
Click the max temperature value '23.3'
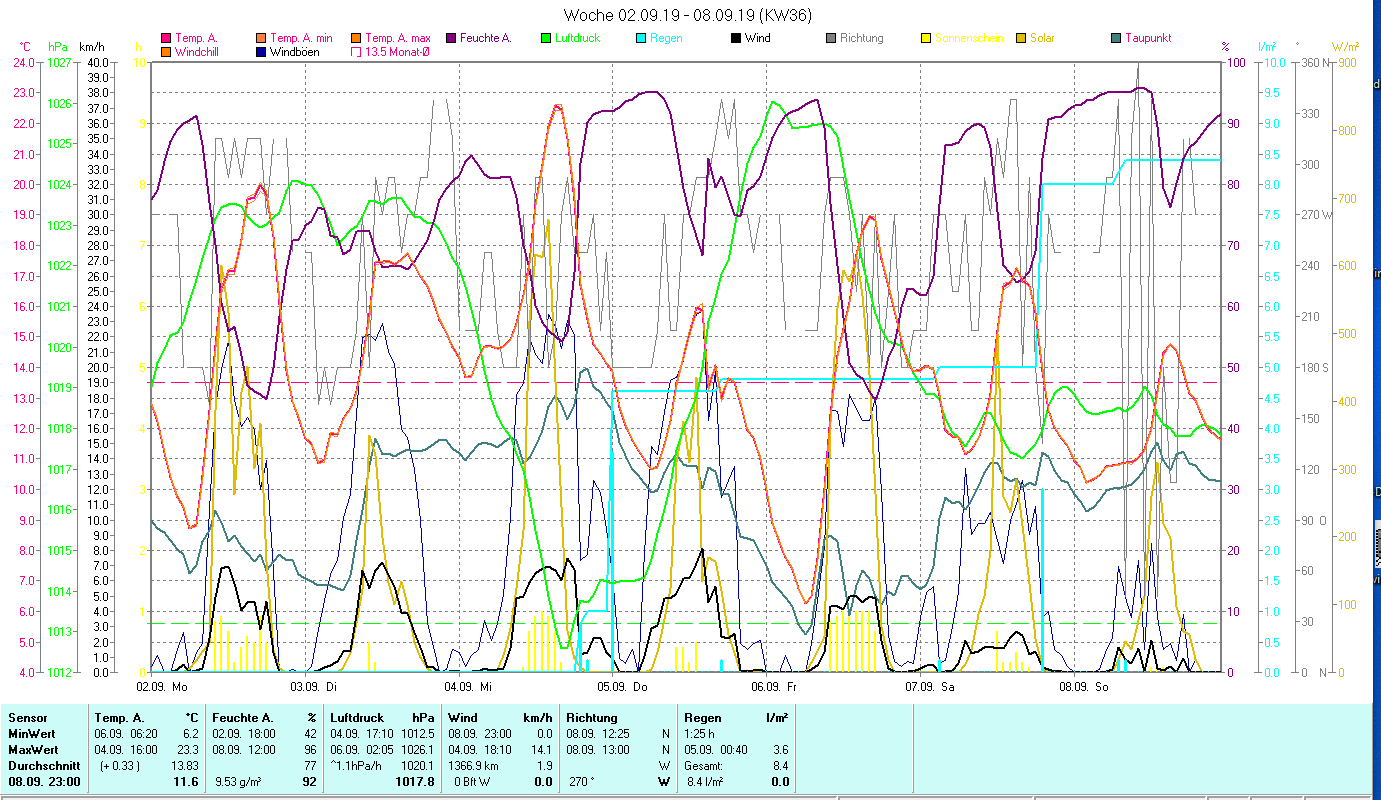tap(187, 750)
